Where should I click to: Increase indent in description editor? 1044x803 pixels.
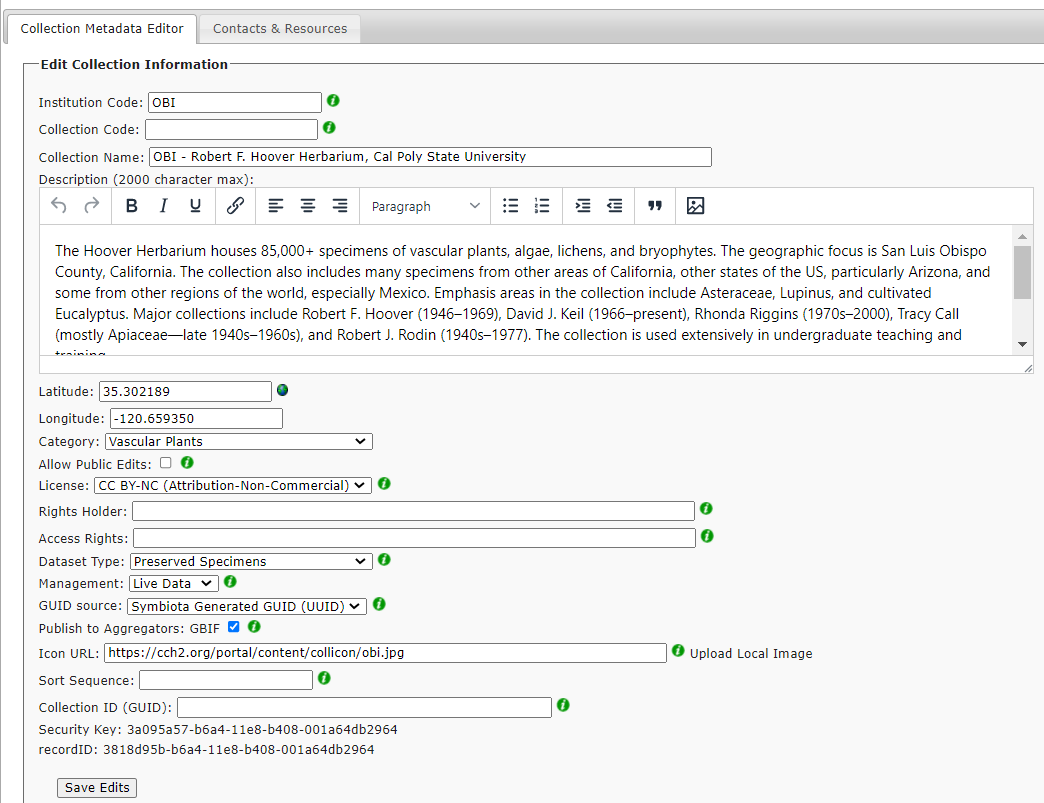583,206
